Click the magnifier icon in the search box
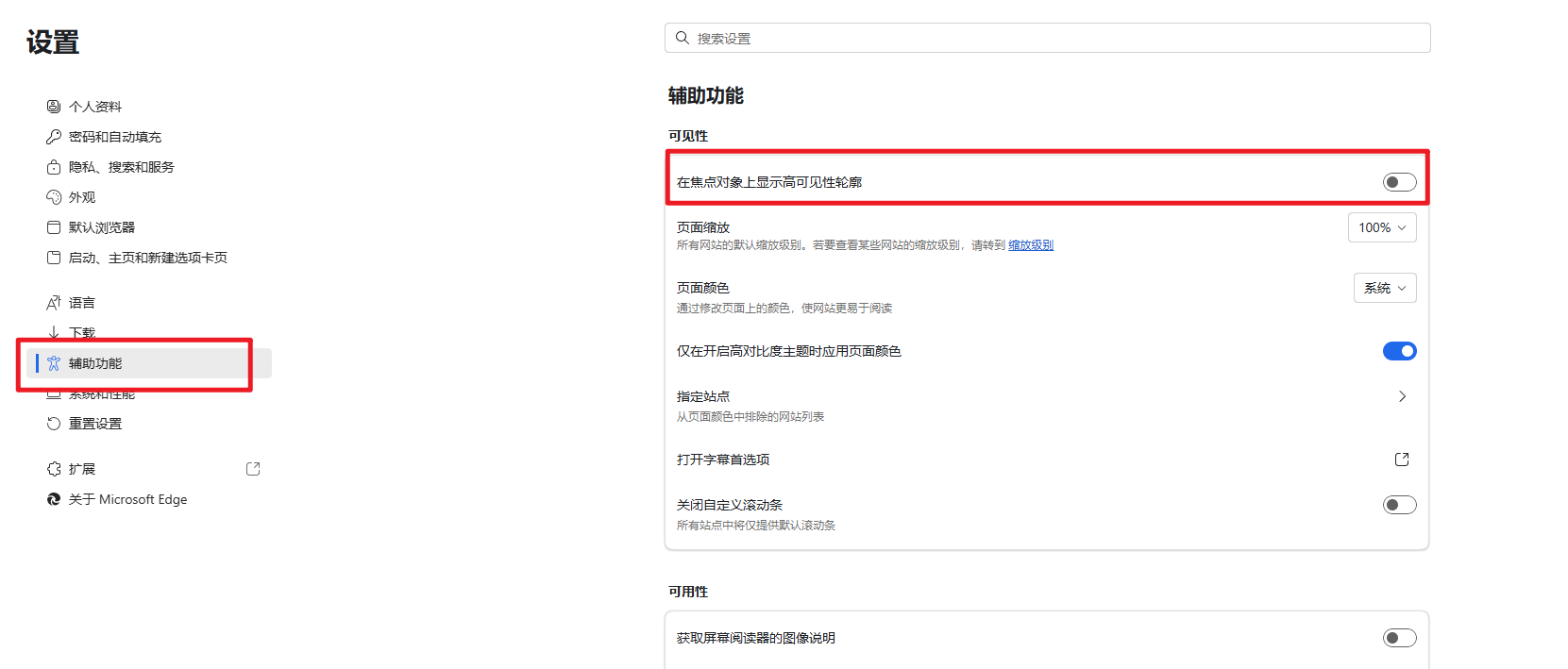Image resolution: width=1568 pixels, height=669 pixels. coord(683,38)
